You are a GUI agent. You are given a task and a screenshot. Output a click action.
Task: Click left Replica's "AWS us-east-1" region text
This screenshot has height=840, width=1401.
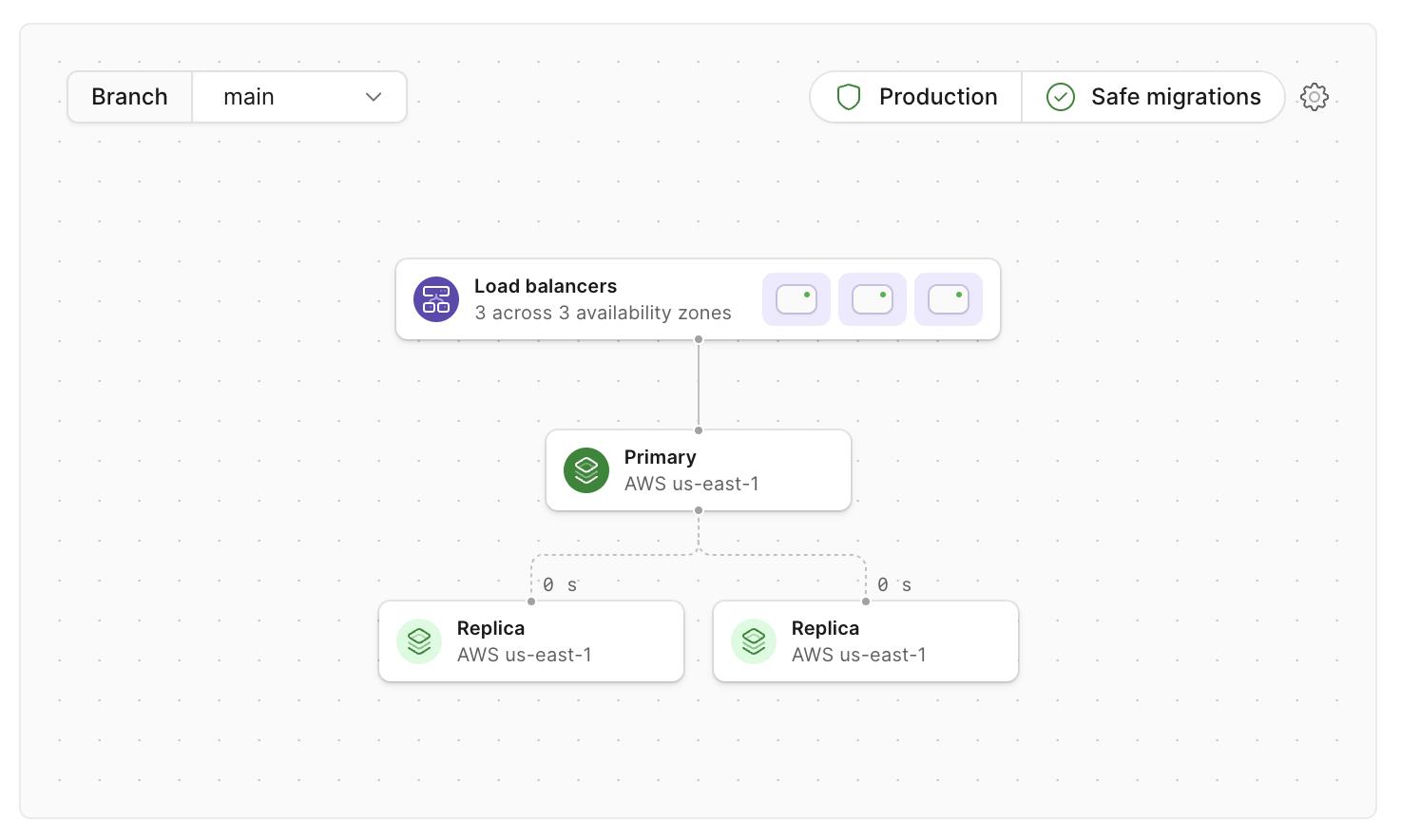coord(525,655)
